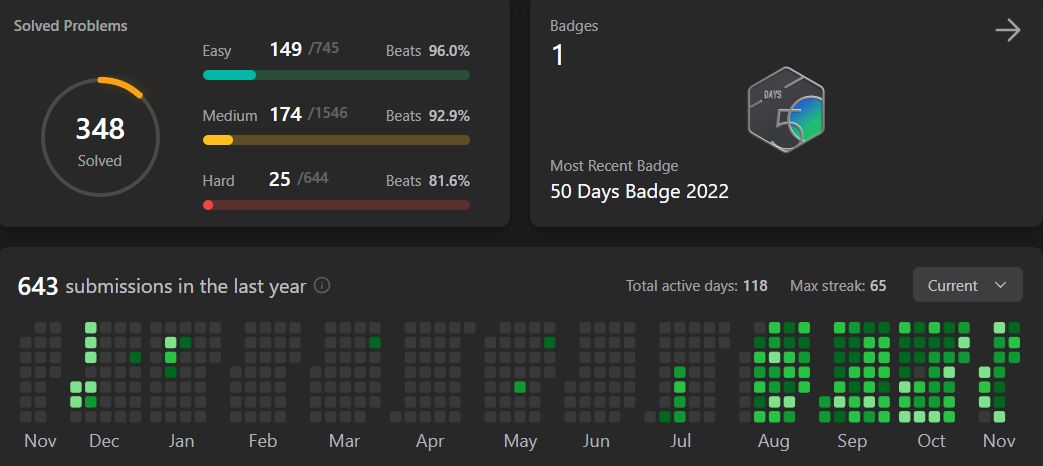Click the Max streak 65 stat
The image size is (1043, 466).
click(837, 286)
